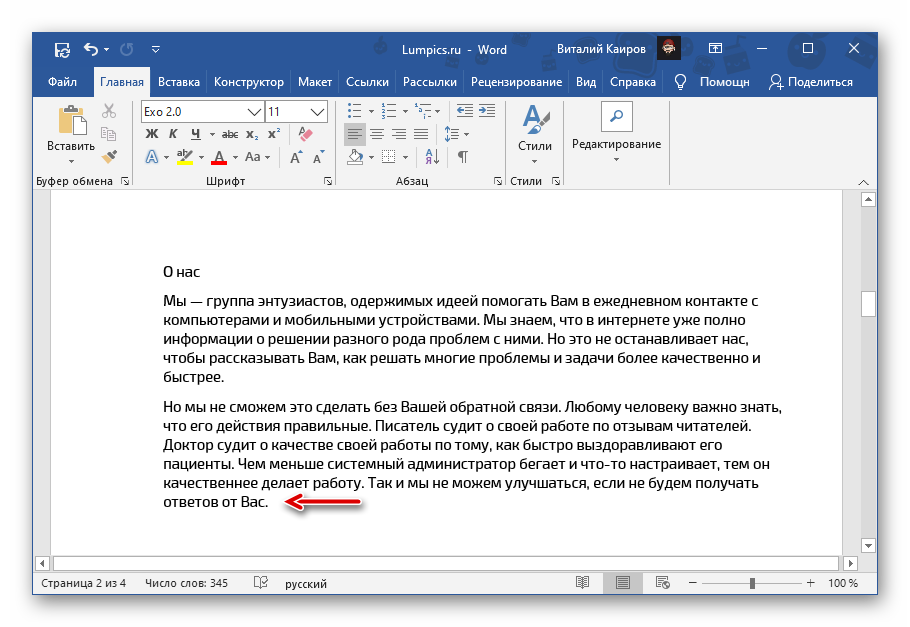This screenshot has height=627, width=910.
Task: Click the Вставить paste icon
Action: 72,120
